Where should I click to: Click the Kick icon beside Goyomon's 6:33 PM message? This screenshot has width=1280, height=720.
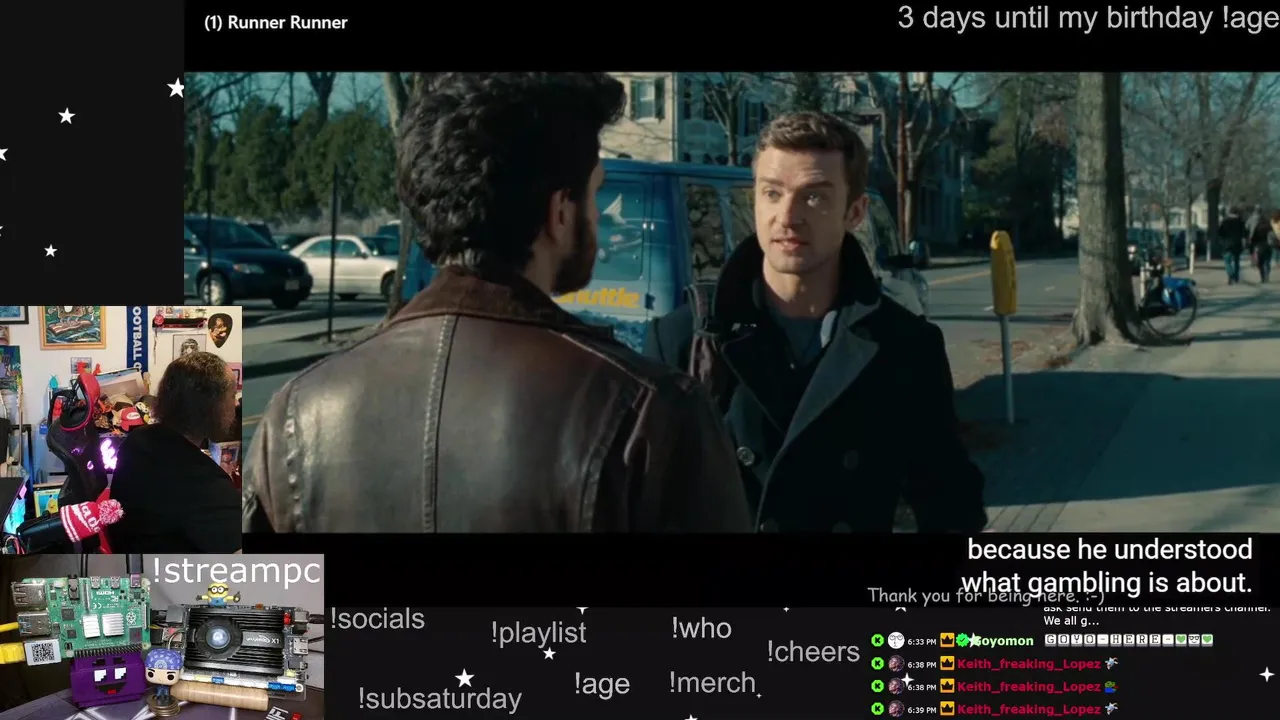click(x=877, y=640)
